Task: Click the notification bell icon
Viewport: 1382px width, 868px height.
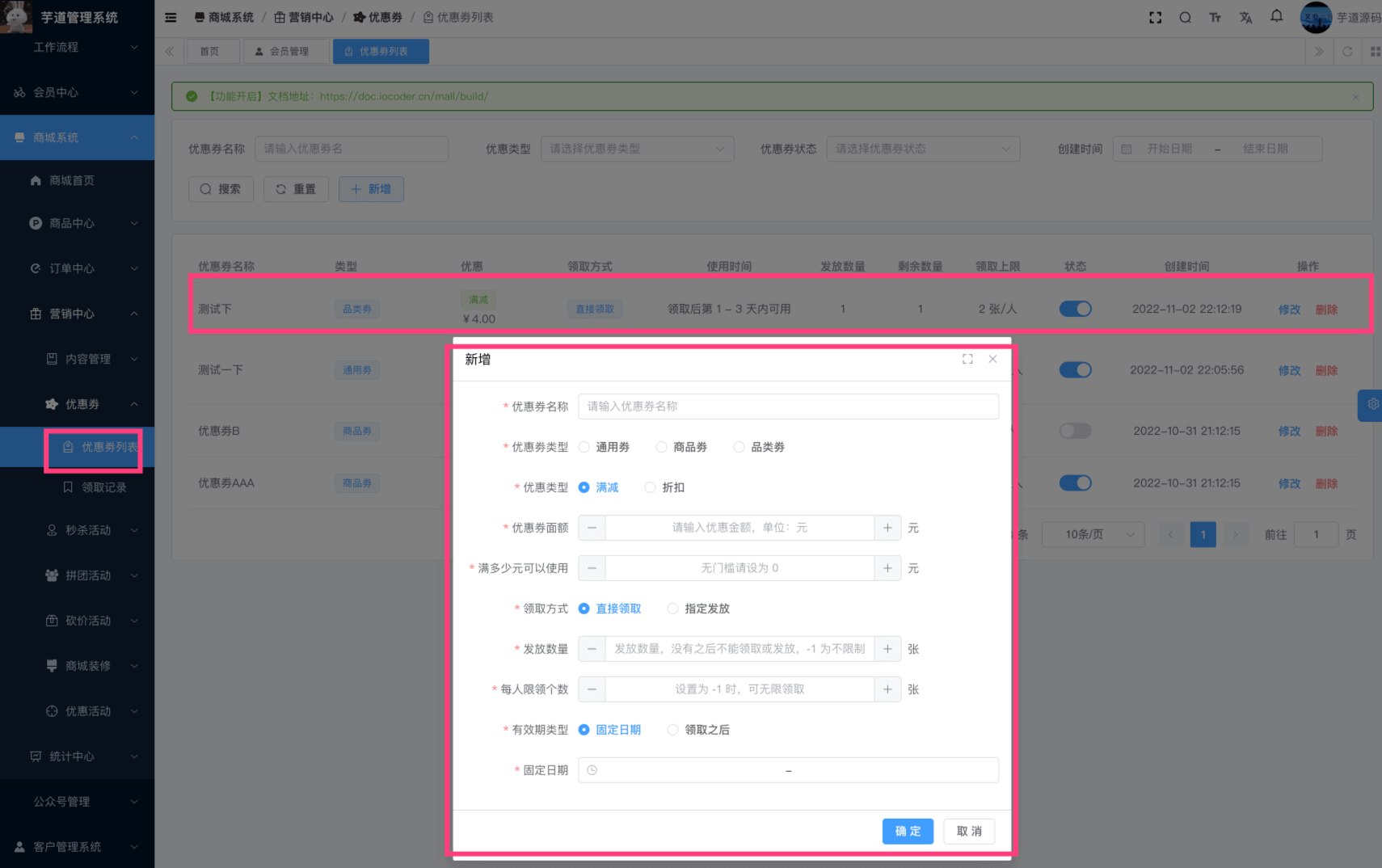Action: click(x=1276, y=17)
